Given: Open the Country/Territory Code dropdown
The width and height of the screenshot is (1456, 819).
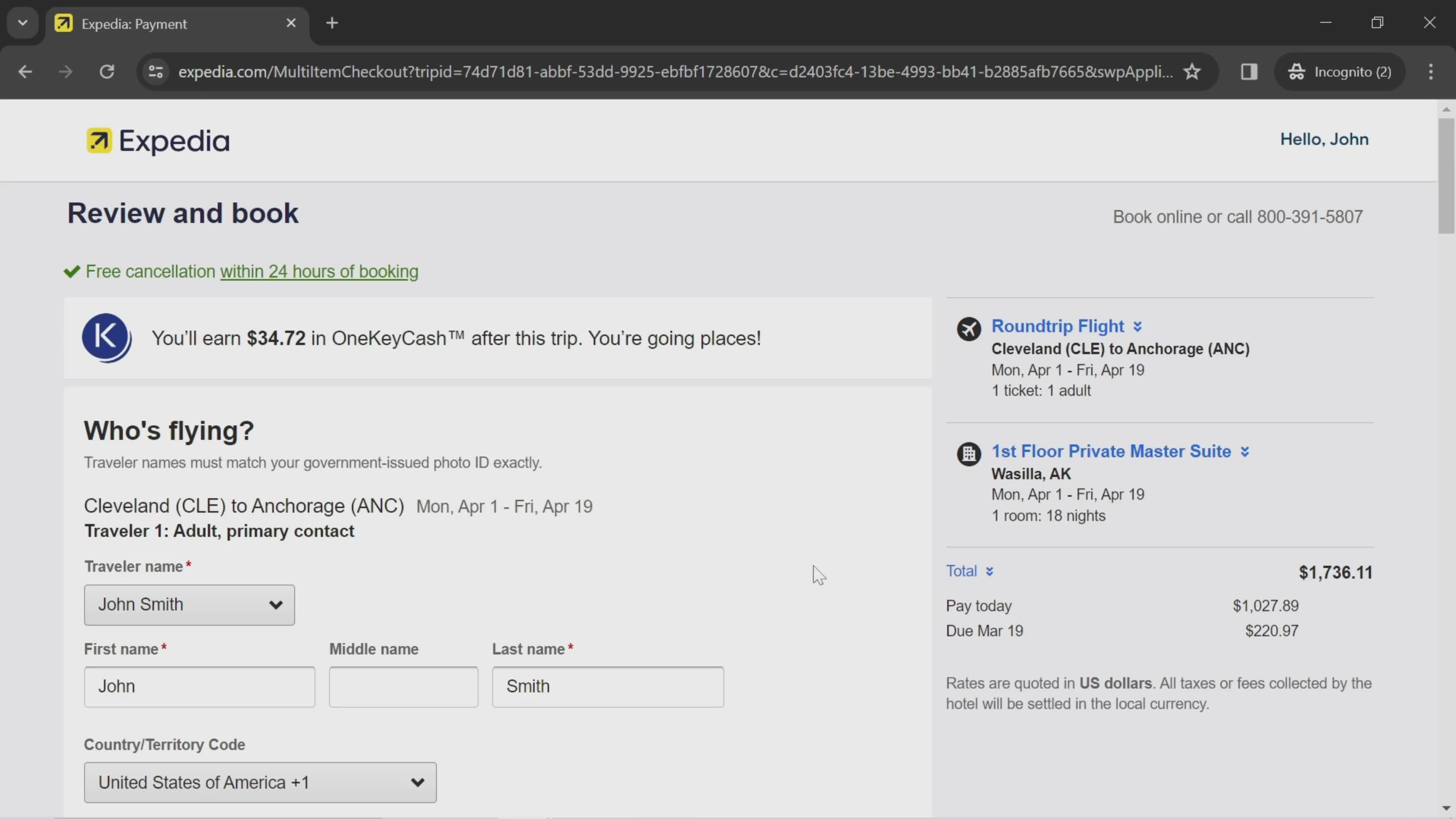Looking at the screenshot, I should (260, 782).
